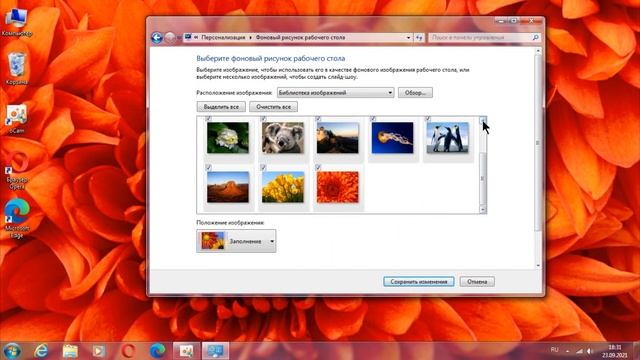Click the control panel icon in address bar
The image size is (640, 360).
tap(188, 37)
